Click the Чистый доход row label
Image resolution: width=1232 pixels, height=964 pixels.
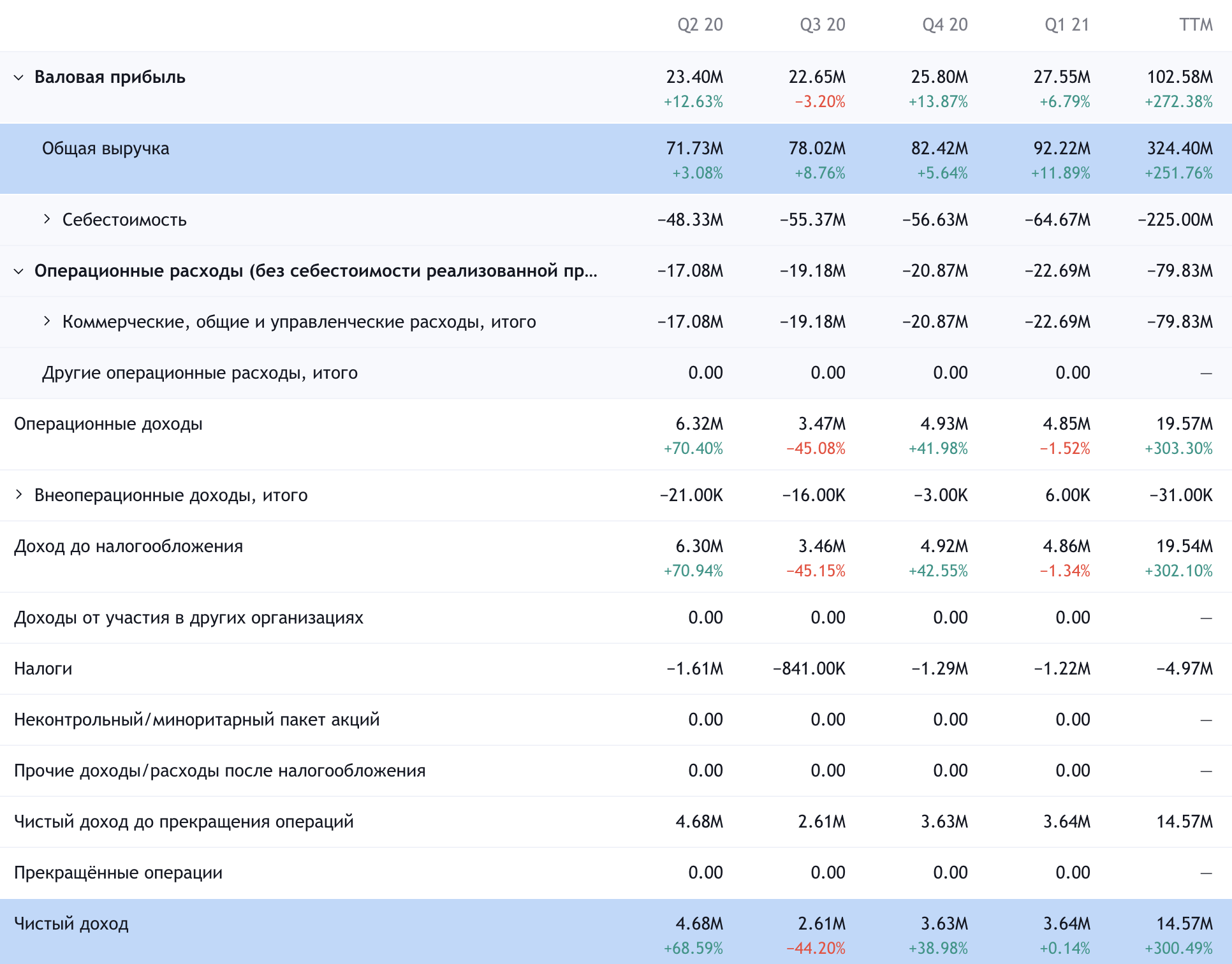point(71,924)
